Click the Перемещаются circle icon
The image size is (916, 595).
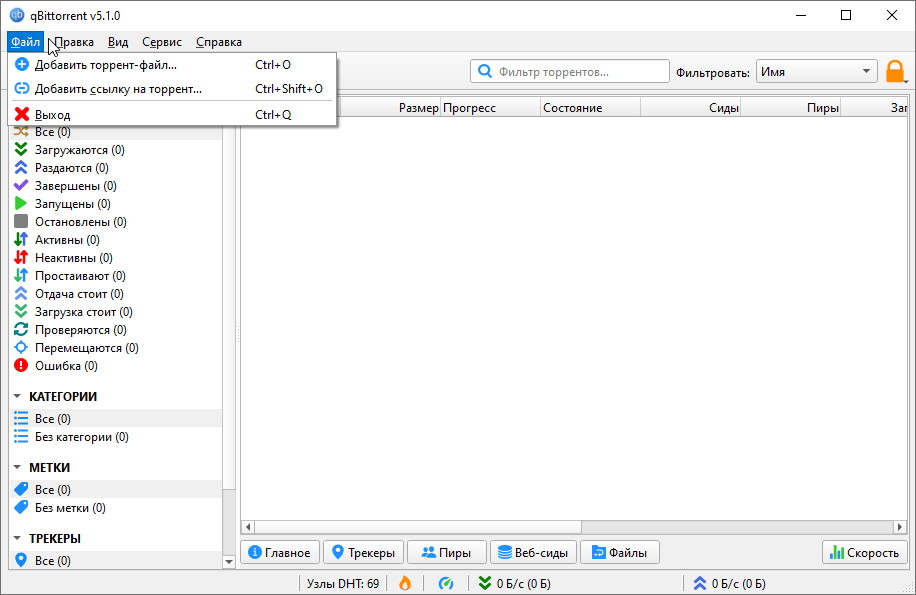coord(21,347)
